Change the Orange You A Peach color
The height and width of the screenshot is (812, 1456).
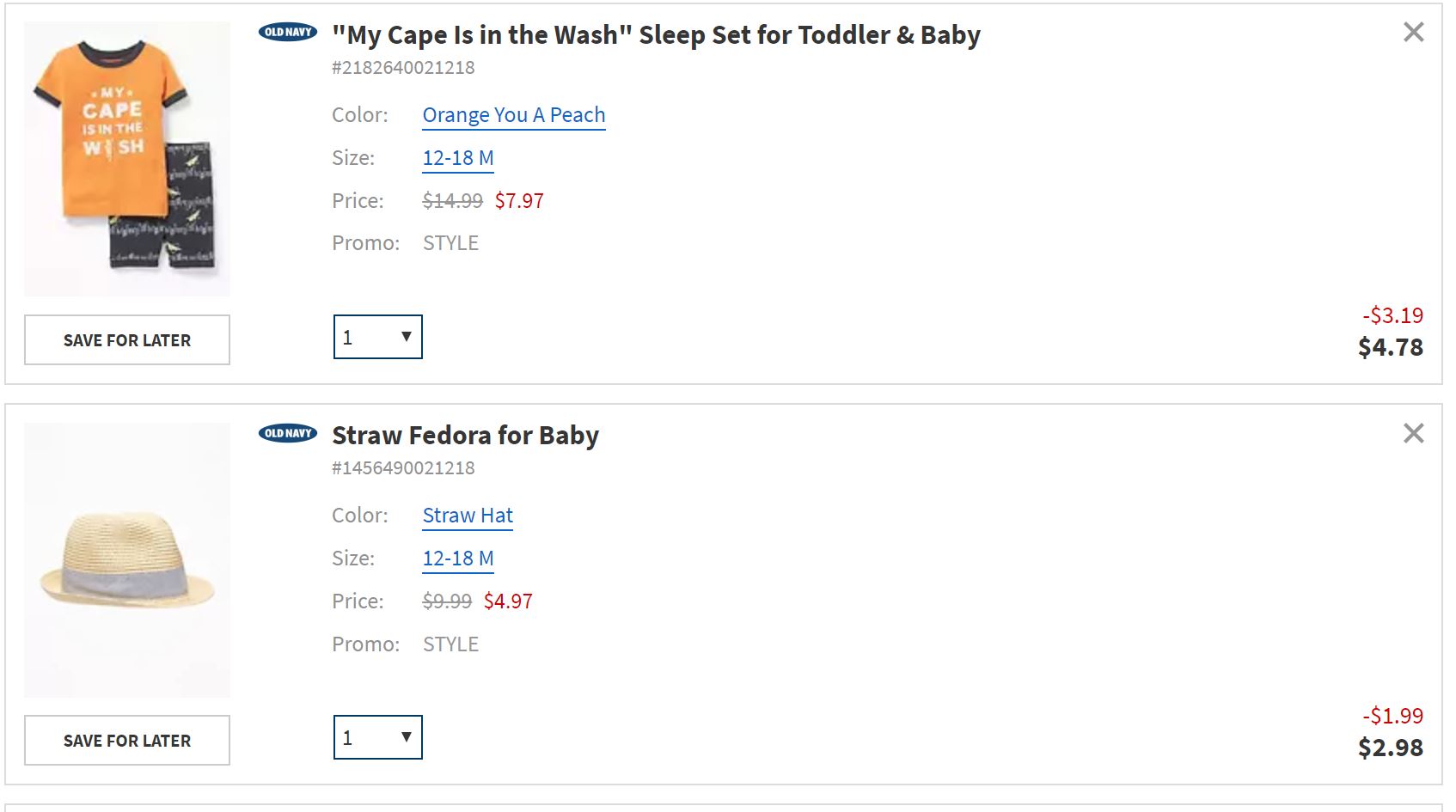(x=513, y=115)
